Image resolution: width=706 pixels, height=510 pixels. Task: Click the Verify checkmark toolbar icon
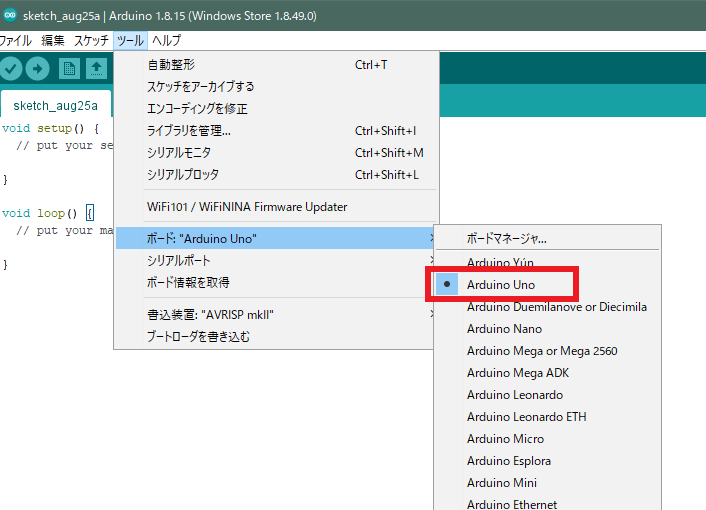coord(11,69)
